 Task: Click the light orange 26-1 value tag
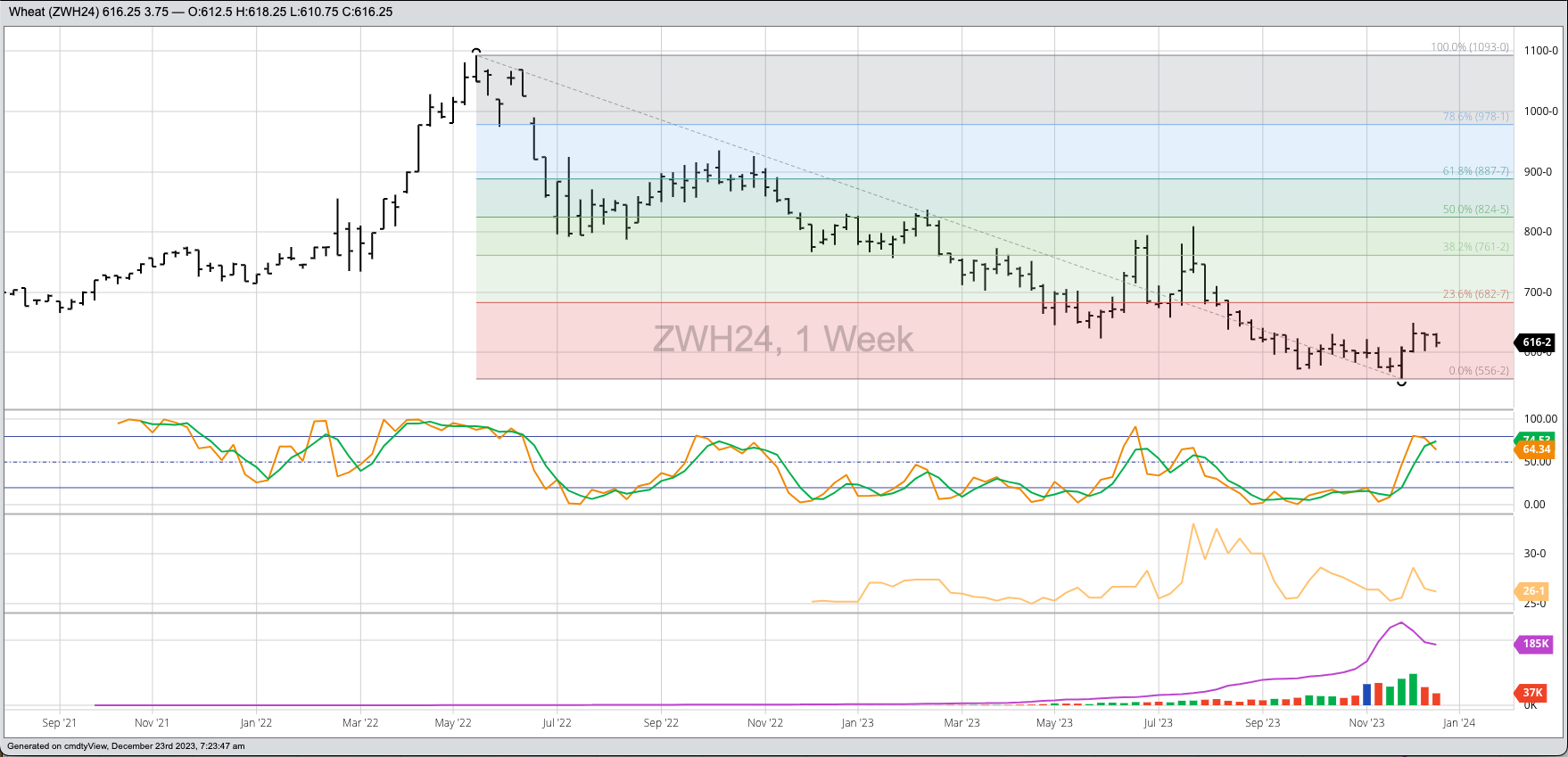tap(1534, 591)
